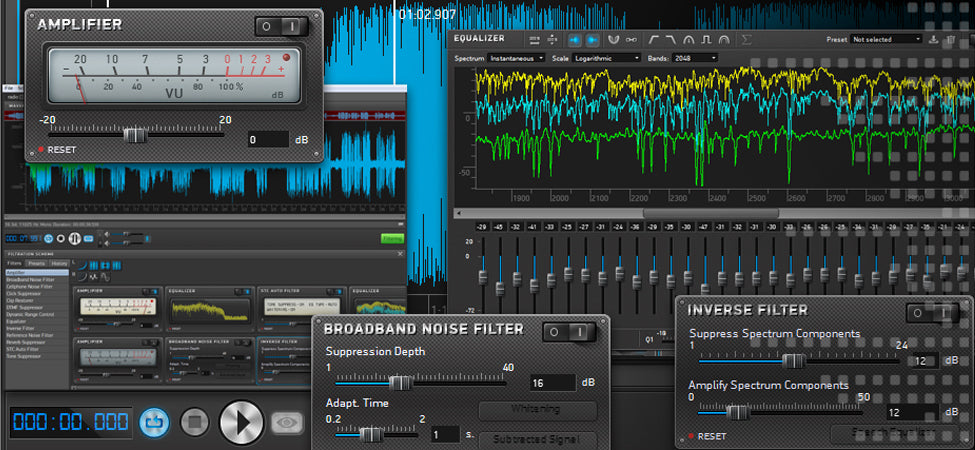Click the save preset download icon
The height and width of the screenshot is (450, 975).
point(933,39)
